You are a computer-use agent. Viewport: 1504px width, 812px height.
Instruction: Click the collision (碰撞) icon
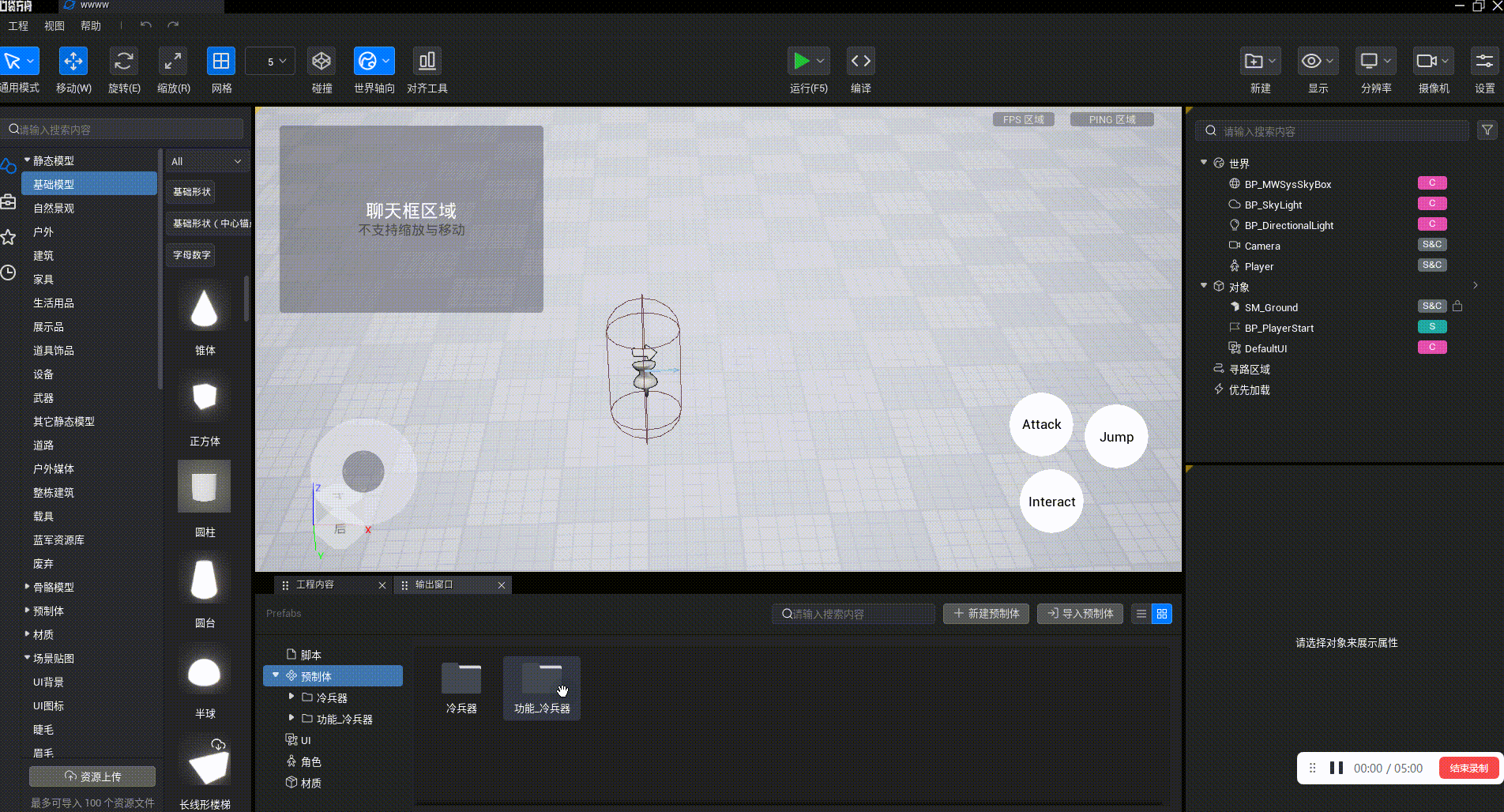321,62
